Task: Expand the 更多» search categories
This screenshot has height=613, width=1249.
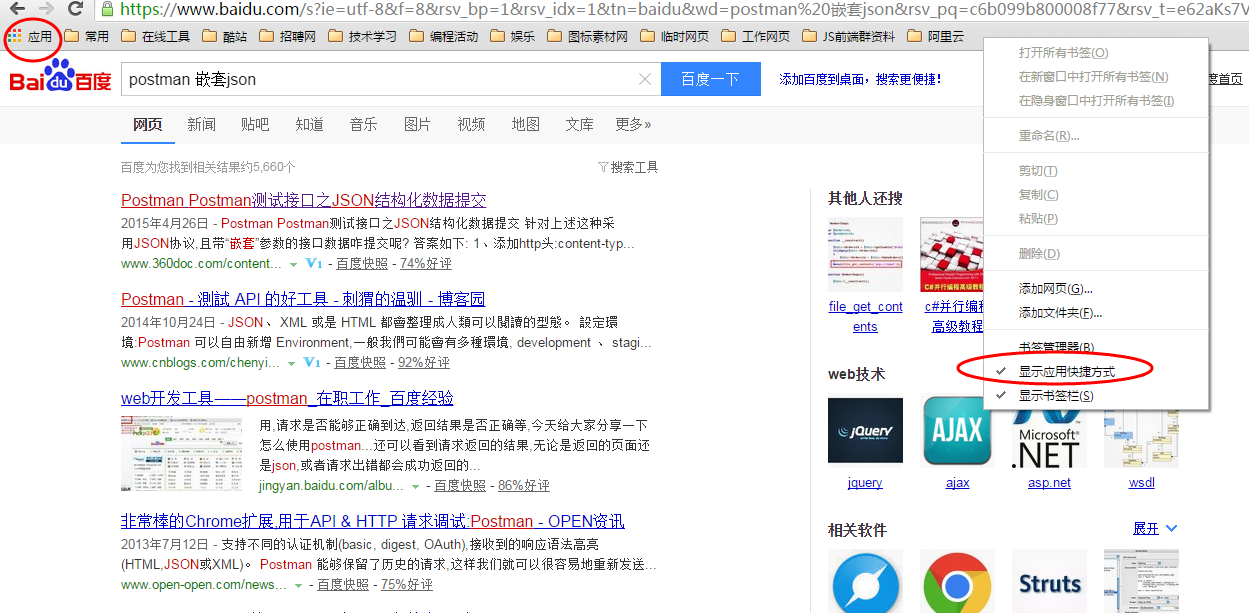Action: 633,124
